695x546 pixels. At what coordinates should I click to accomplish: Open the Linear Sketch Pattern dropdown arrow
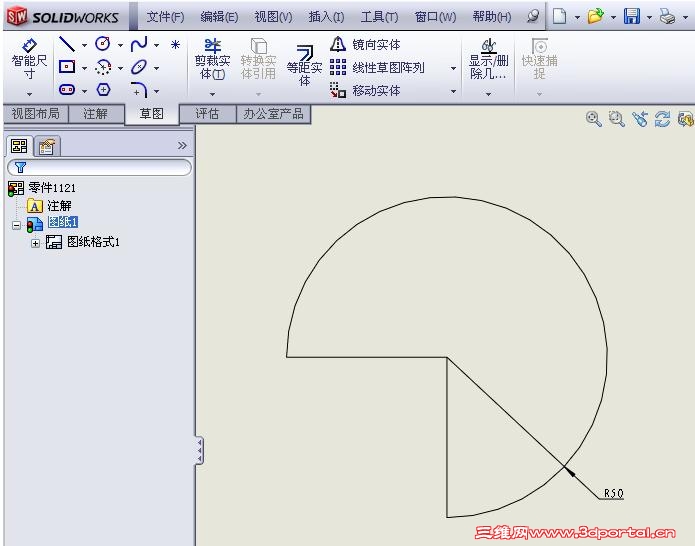pos(453,68)
